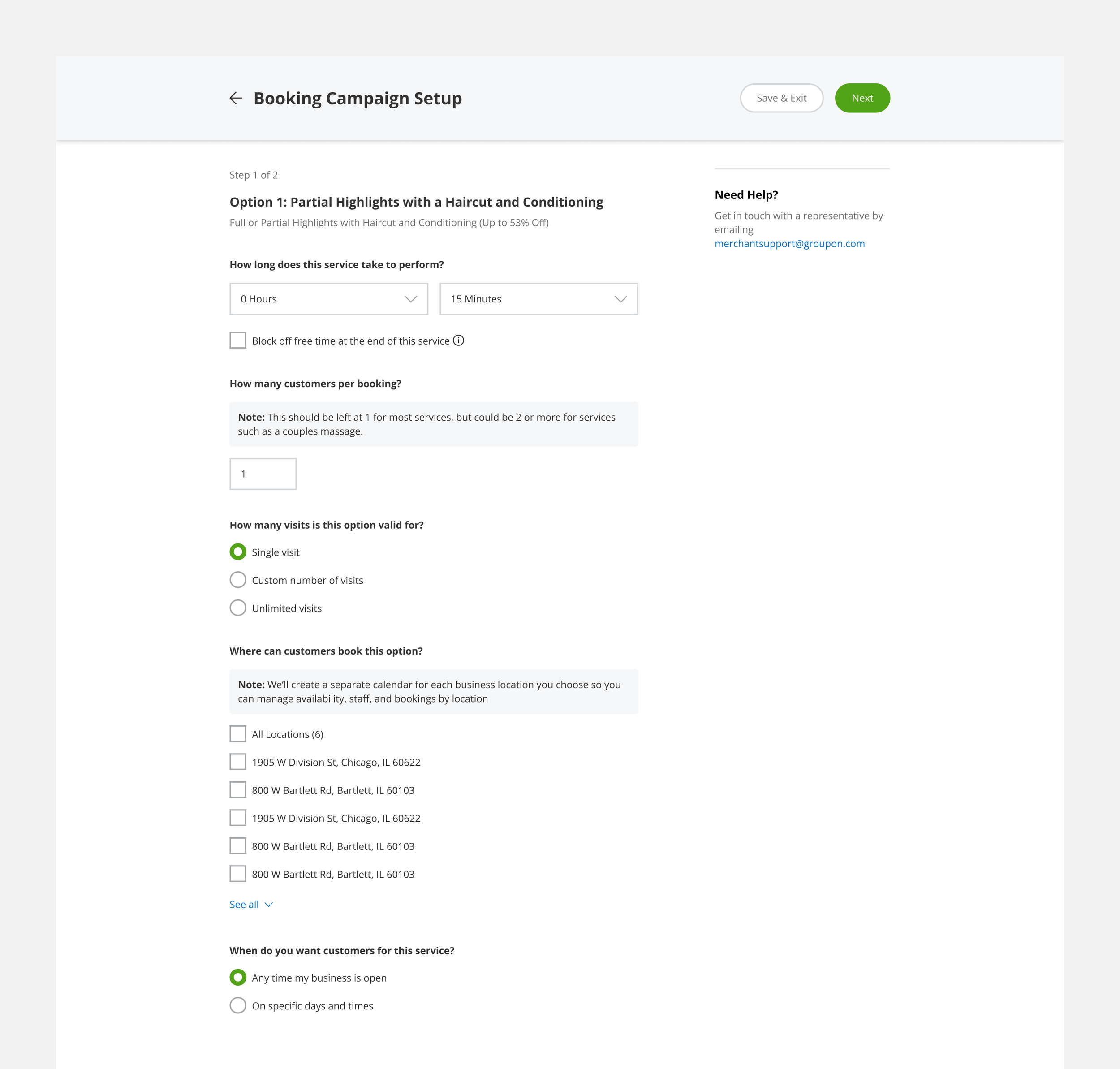The image size is (1120, 1069).
Task: Select Custom number of visits
Action: [237, 579]
